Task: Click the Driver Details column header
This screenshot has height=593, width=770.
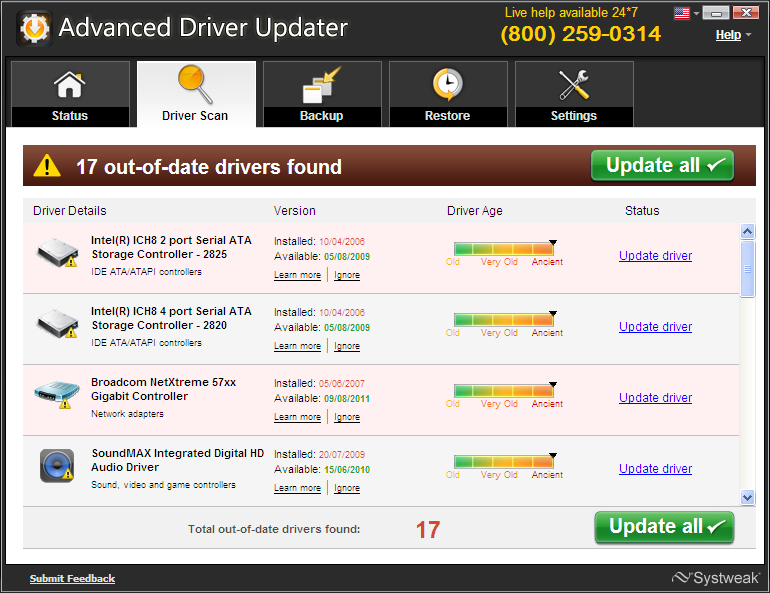Action: pyautogui.click(x=70, y=211)
